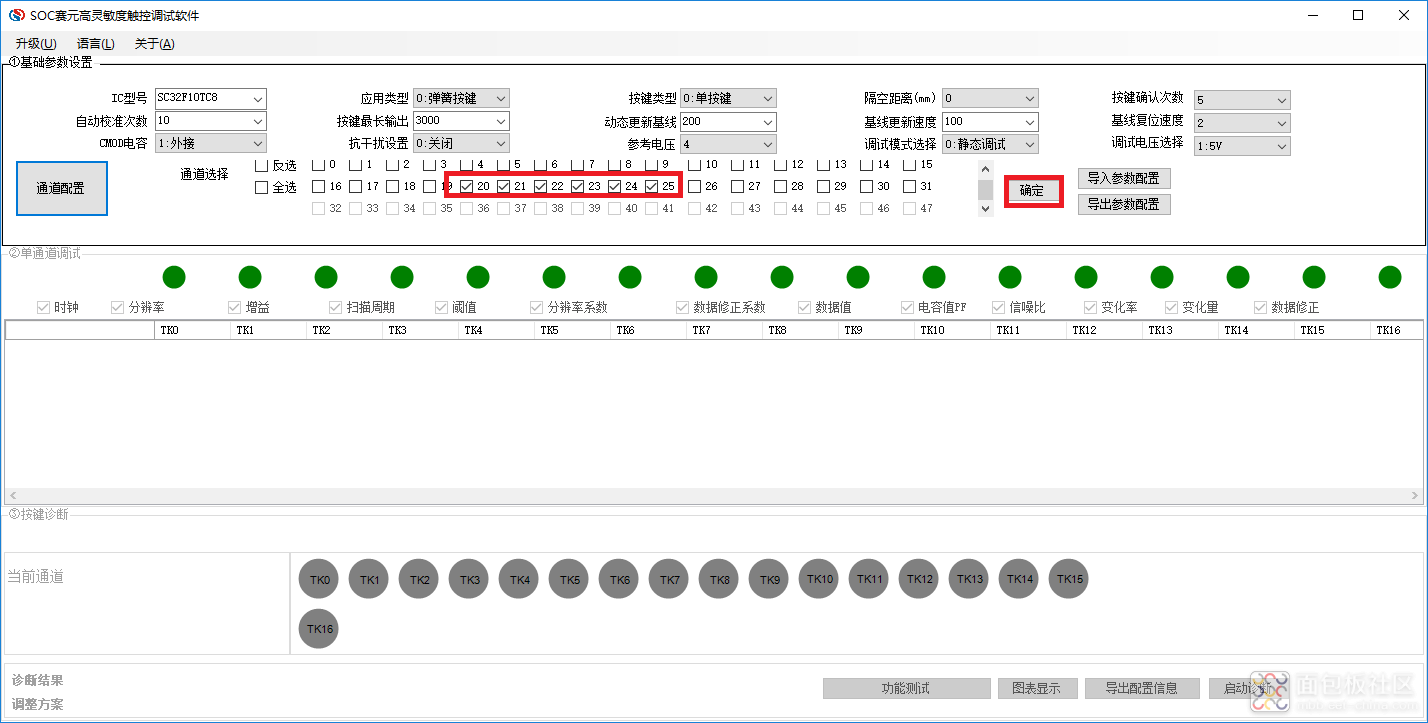1428x723 pixels.
Task: Click the horizontal scrollbar under the TK table
Action: tap(714, 496)
